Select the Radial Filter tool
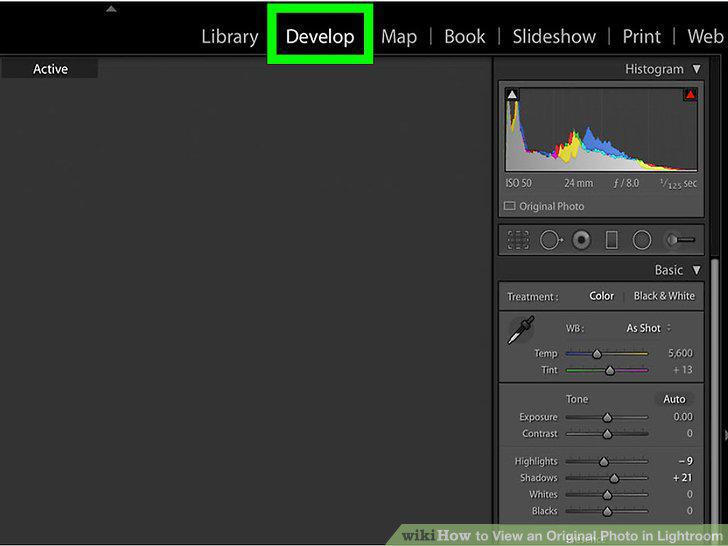728x546 pixels. 642,240
